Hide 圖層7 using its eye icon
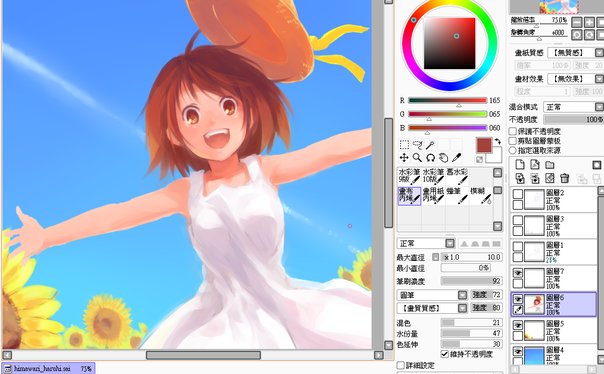The width and height of the screenshot is (604, 374). click(518, 273)
